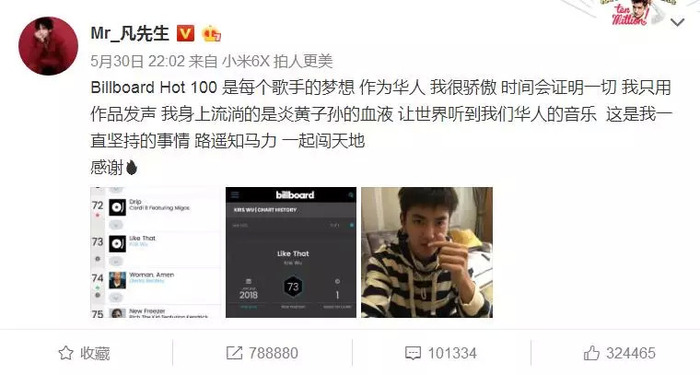
Task: Open the 小米6X 拍人更美 source link
Action: pos(278,61)
